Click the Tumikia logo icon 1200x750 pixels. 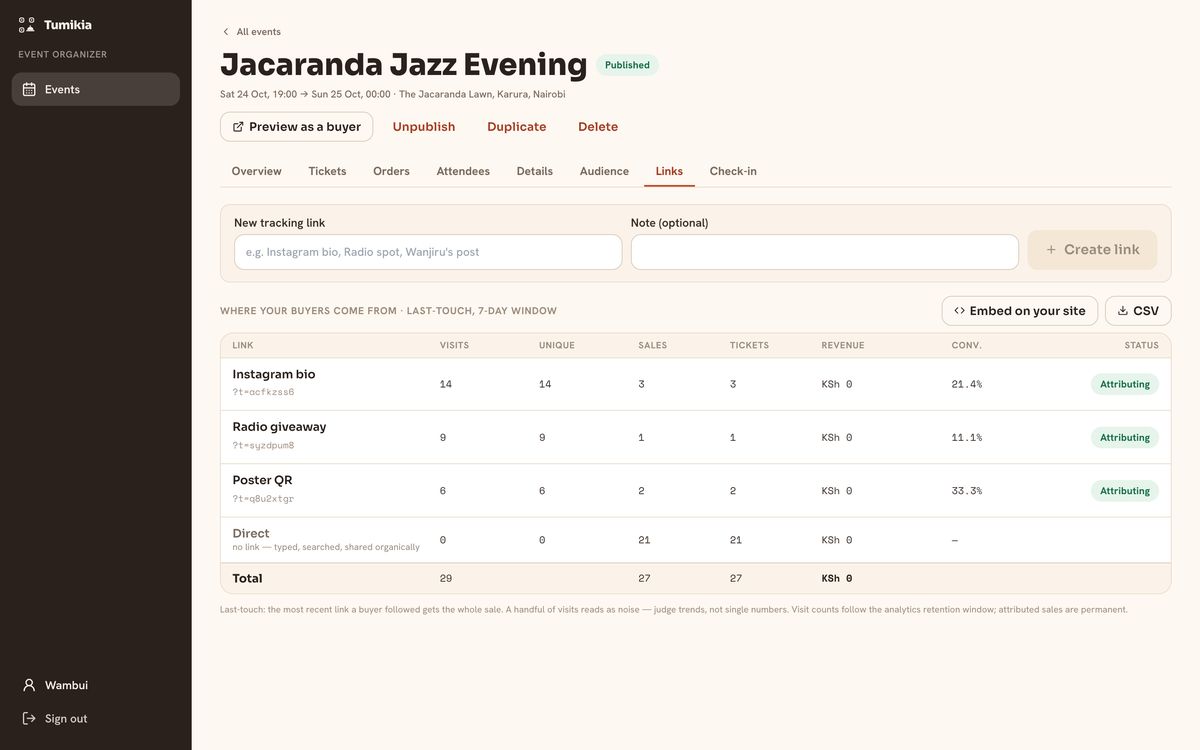tap(27, 24)
